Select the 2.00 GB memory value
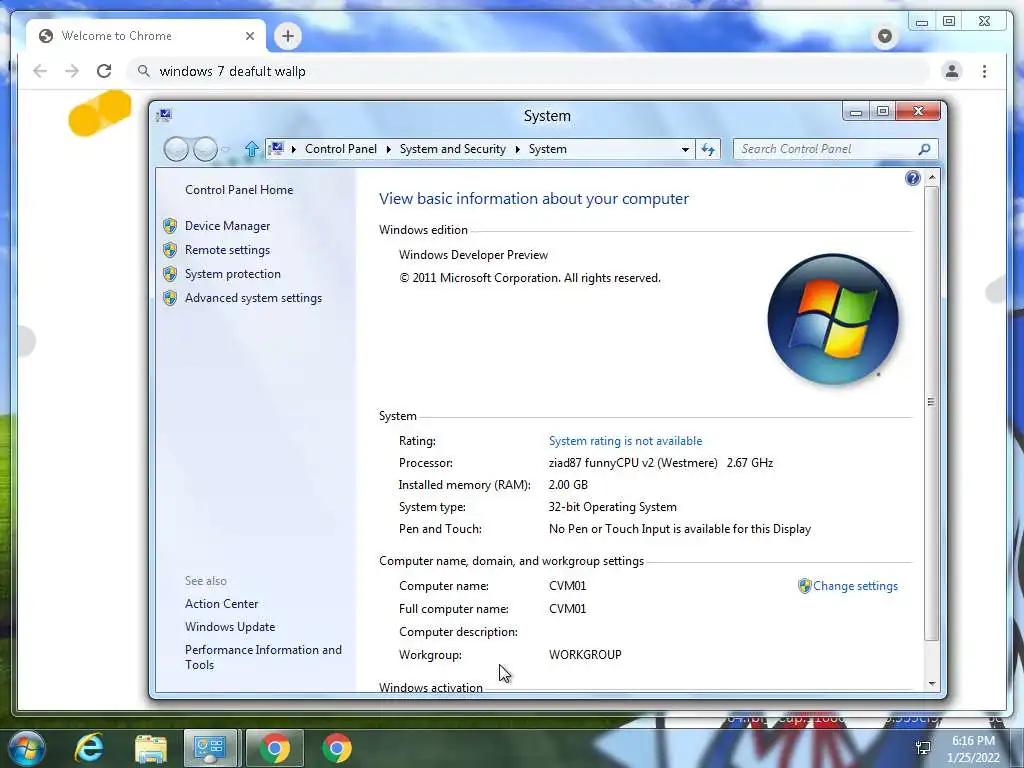The image size is (1024, 768). (x=568, y=485)
